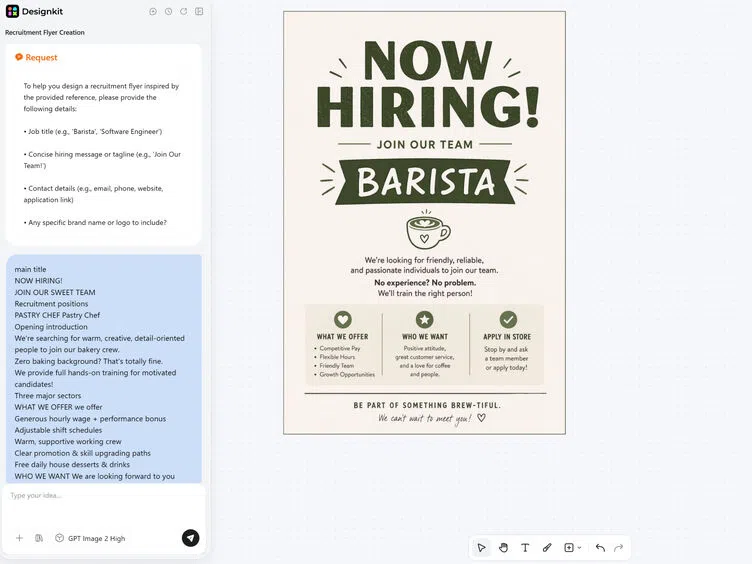
Task: Select the brush draw tool
Action: pos(547,548)
